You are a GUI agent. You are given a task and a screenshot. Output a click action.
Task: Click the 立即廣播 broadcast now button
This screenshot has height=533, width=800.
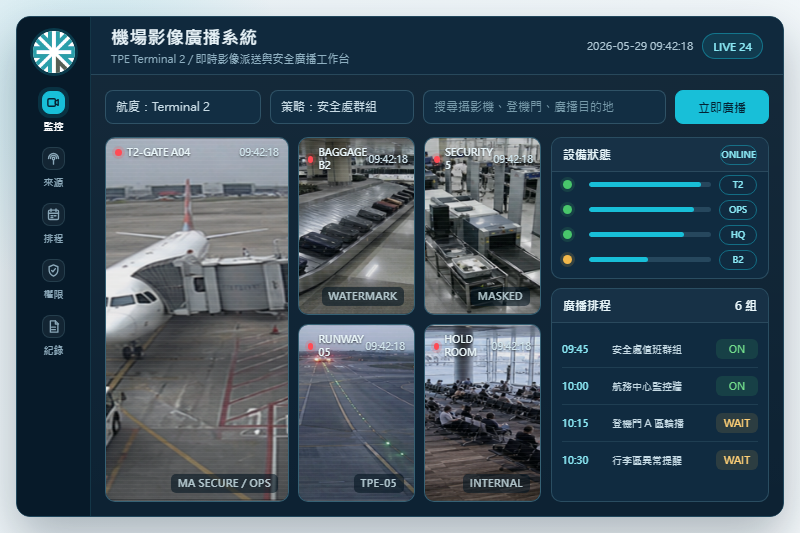pos(722,107)
